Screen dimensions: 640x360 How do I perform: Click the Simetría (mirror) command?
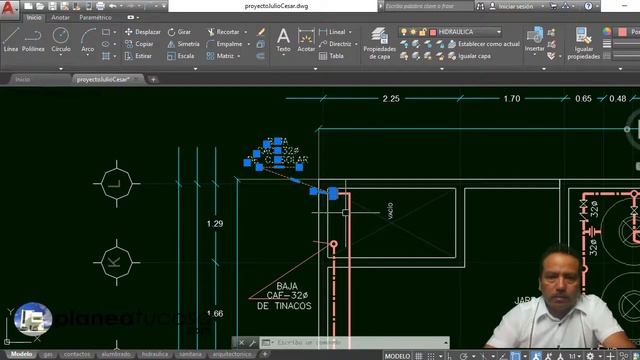point(183,44)
